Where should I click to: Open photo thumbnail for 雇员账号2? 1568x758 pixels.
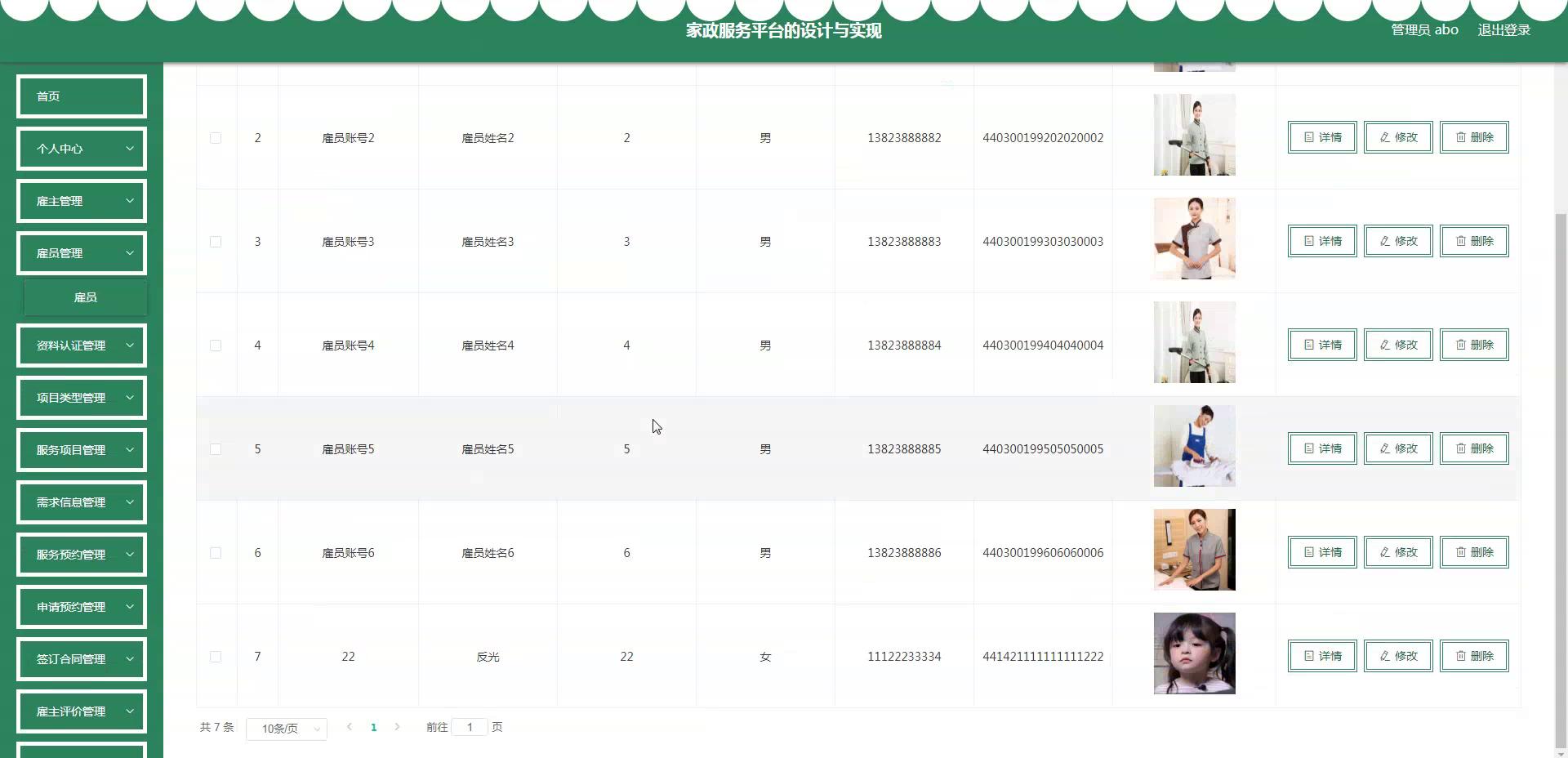tap(1194, 135)
